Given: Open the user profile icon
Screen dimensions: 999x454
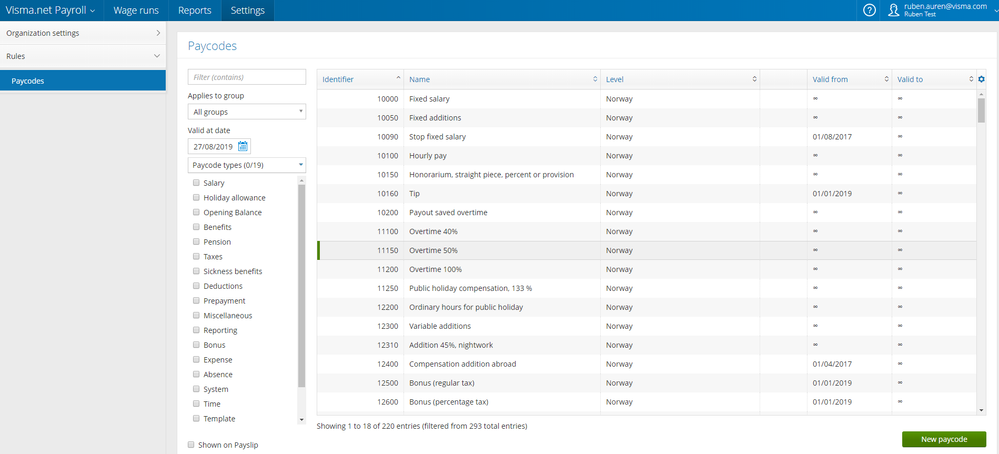Looking at the screenshot, I should (x=893, y=10).
